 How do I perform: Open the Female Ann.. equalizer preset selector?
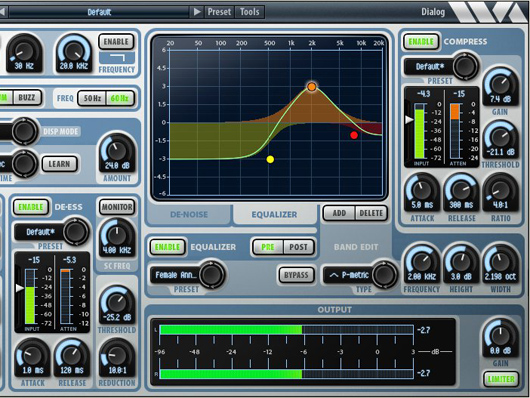click(176, 275)
